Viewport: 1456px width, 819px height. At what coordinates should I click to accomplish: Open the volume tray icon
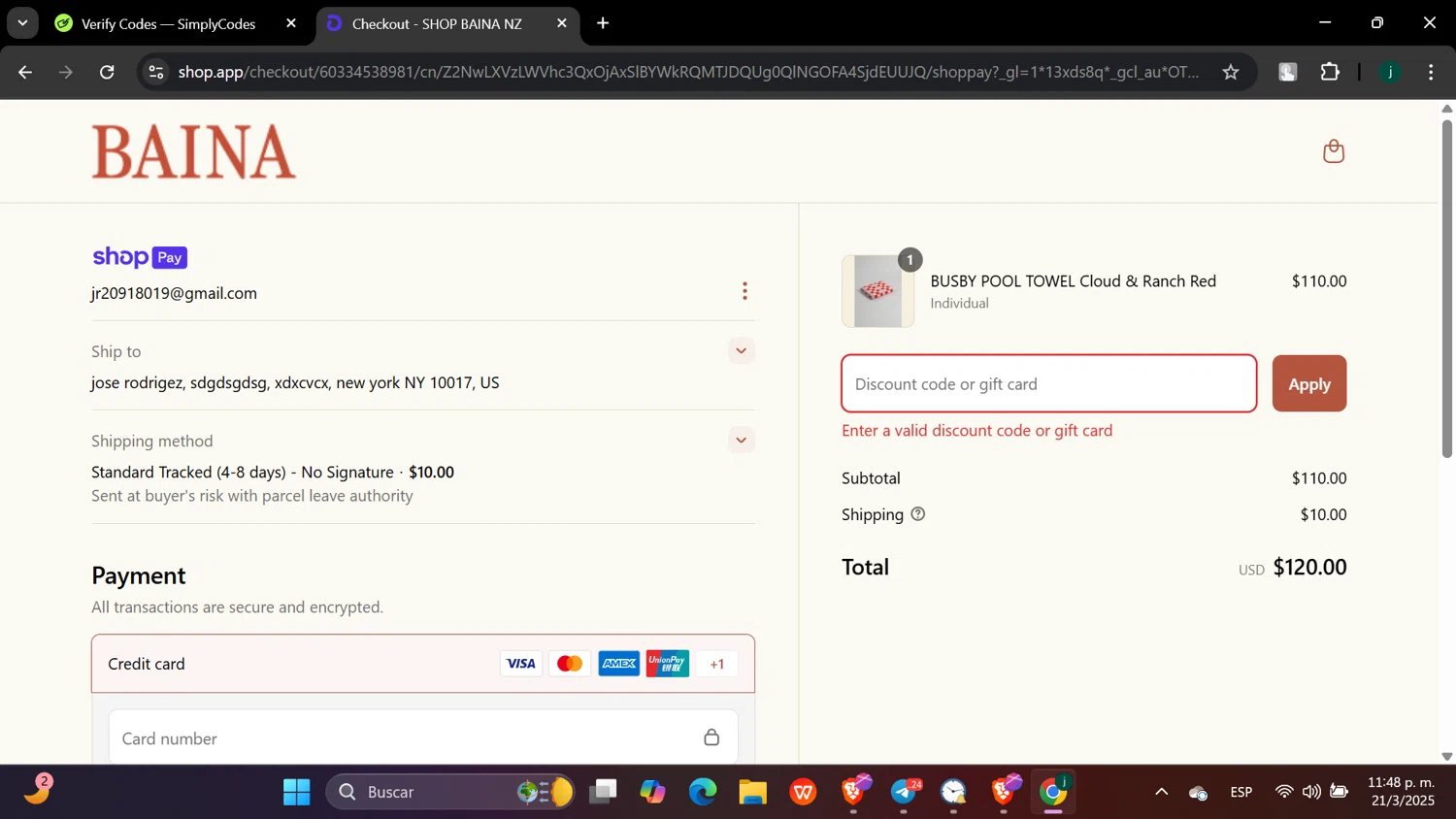[1311, 792]
